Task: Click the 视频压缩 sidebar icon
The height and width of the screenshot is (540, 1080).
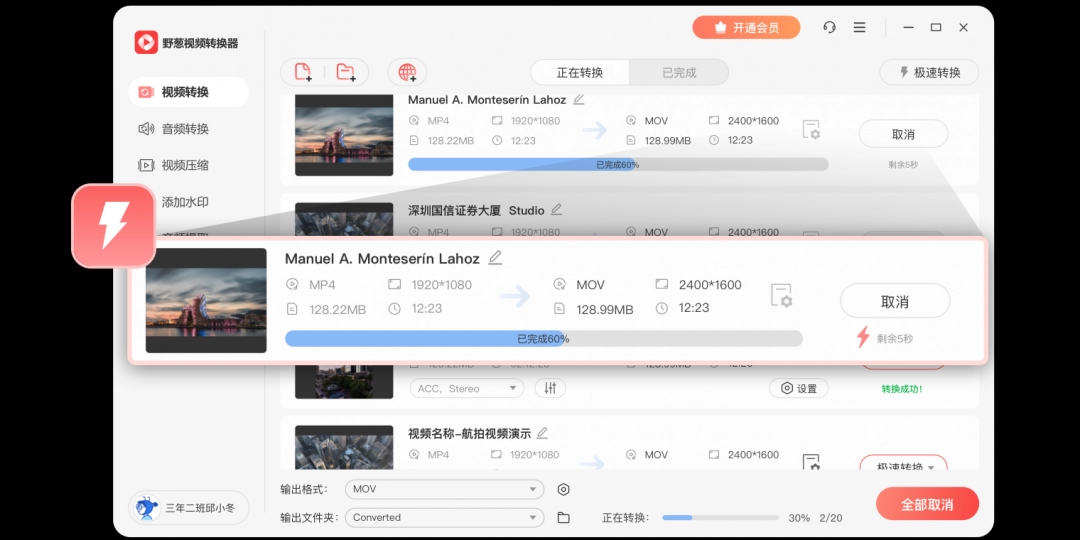Action: [146, 165]
